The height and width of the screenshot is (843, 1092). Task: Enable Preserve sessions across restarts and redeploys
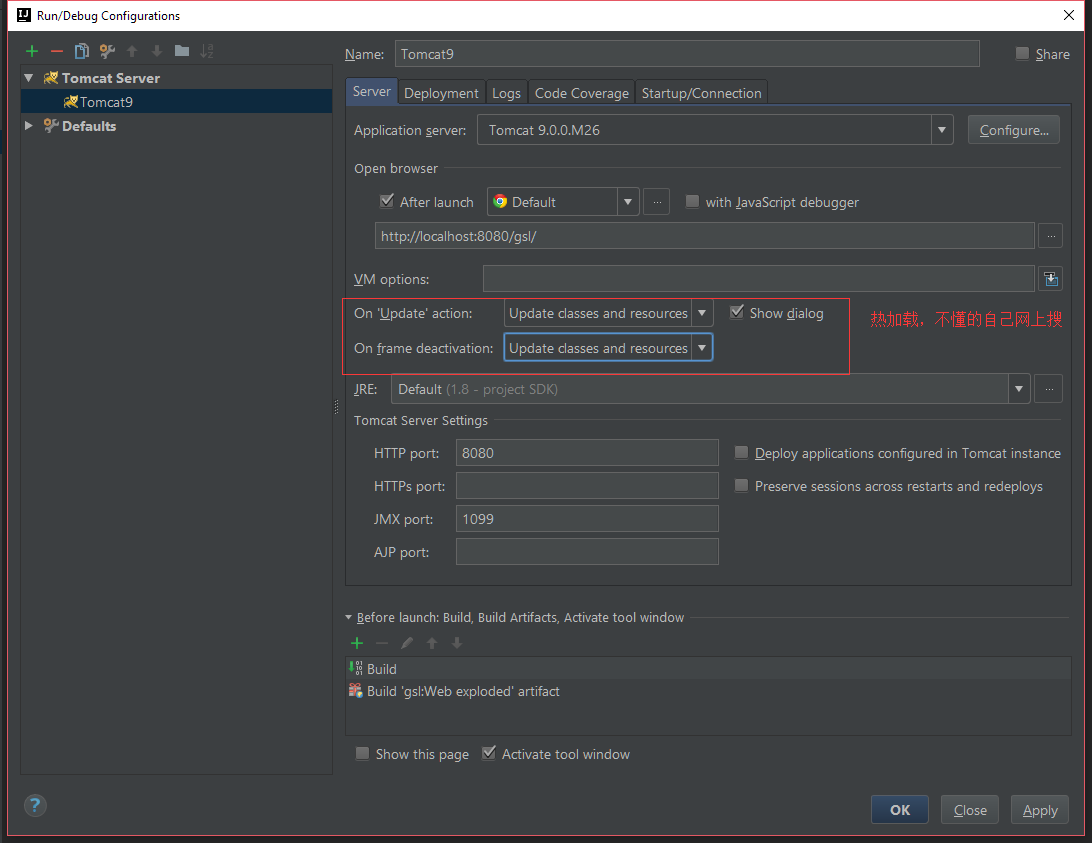coord(742,486)
